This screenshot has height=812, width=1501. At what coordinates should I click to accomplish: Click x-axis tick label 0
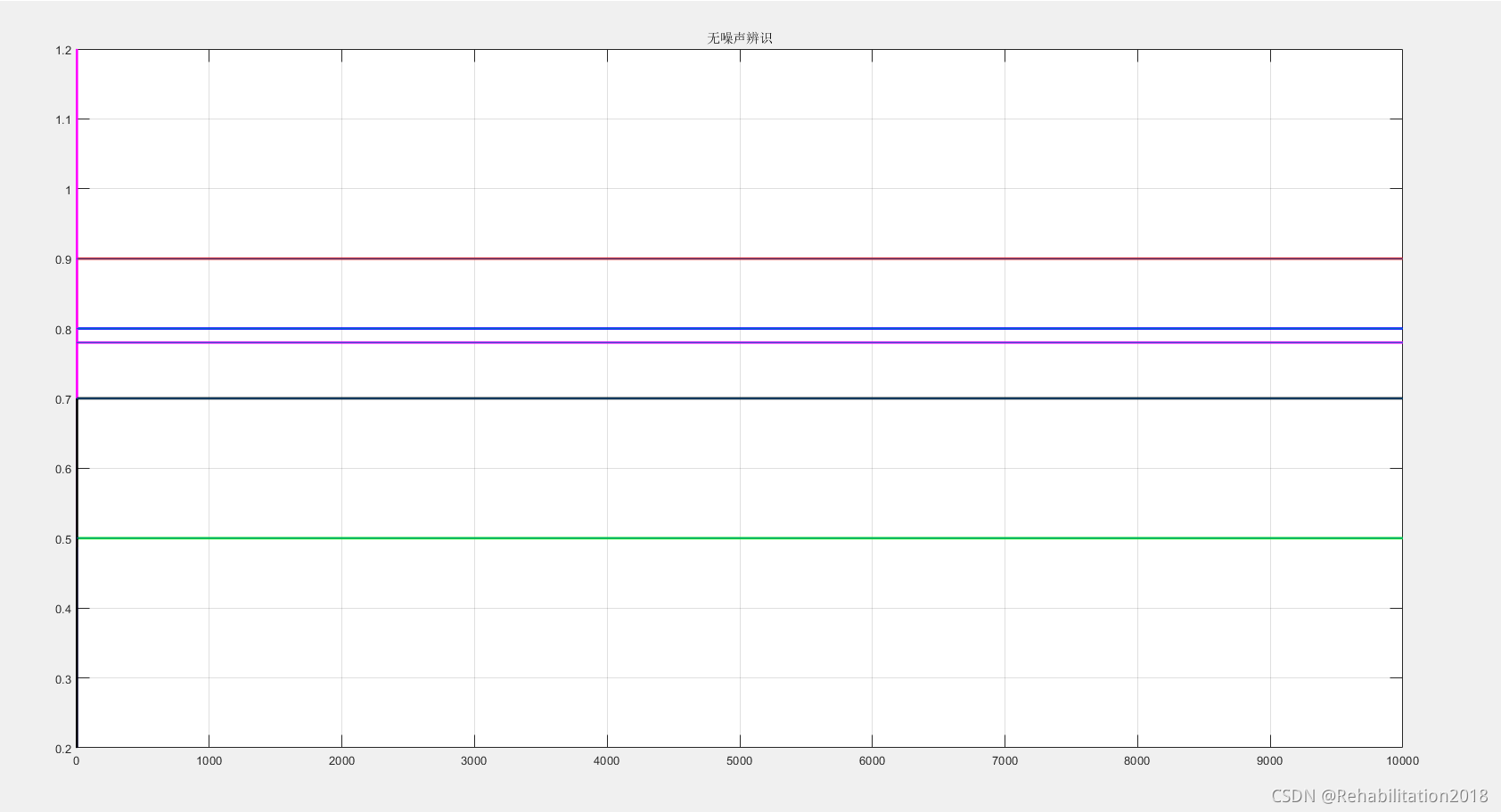point(77,760)
